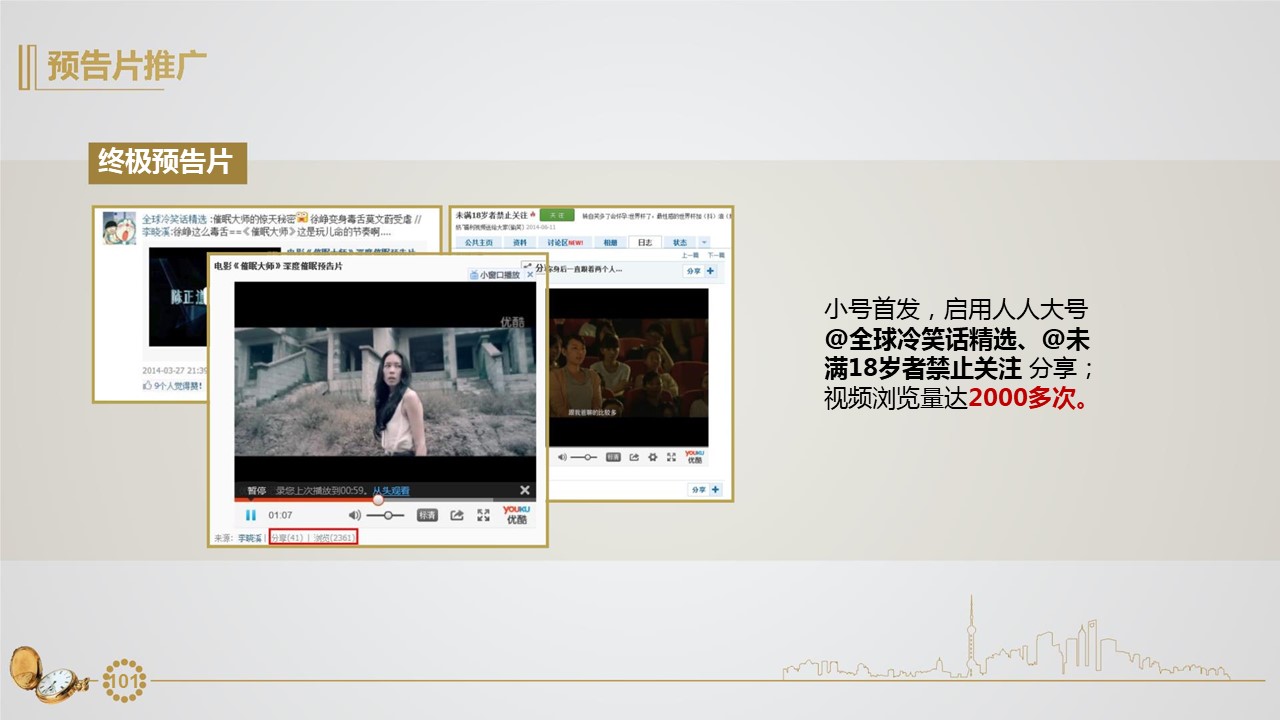Screen dimensions: 1280x720
Task: Click Youku logo in right player
Action: pos(694,457)
